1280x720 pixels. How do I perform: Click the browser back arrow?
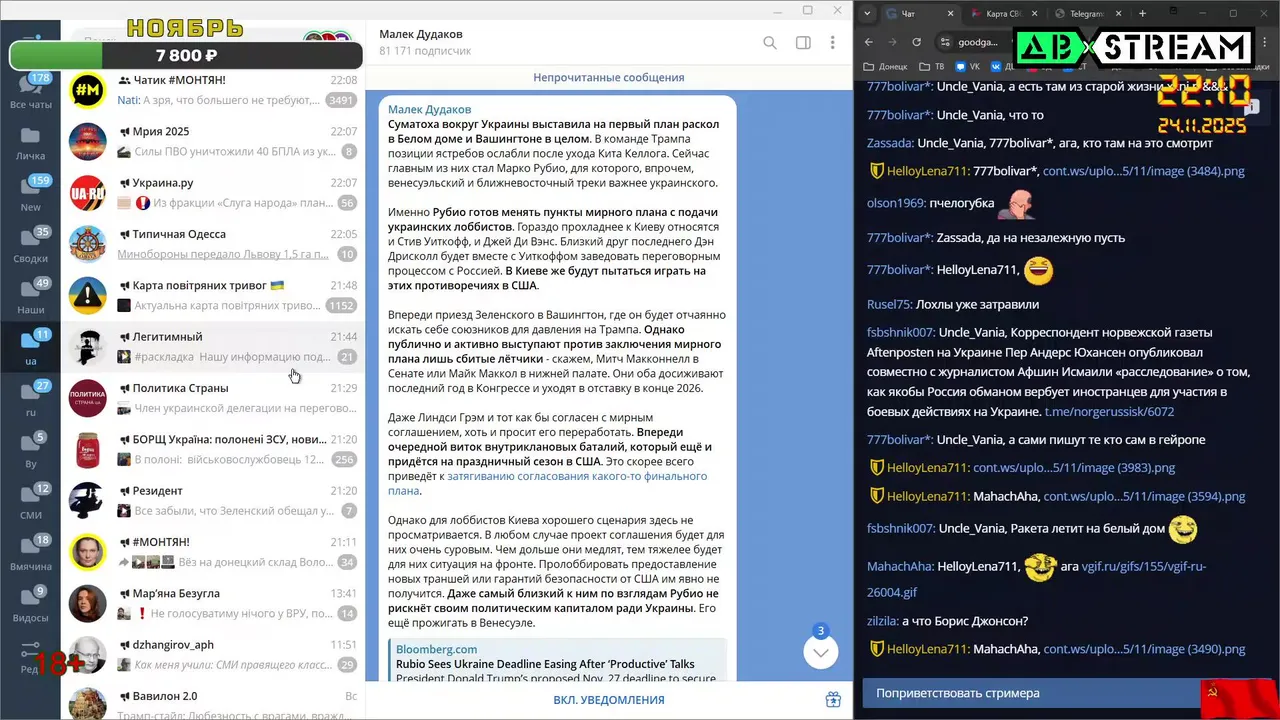click(868, 42)
